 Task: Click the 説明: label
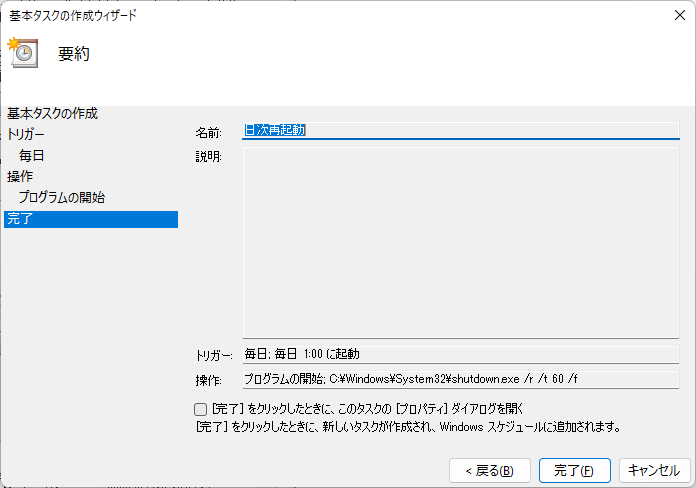tap(209, 157)
